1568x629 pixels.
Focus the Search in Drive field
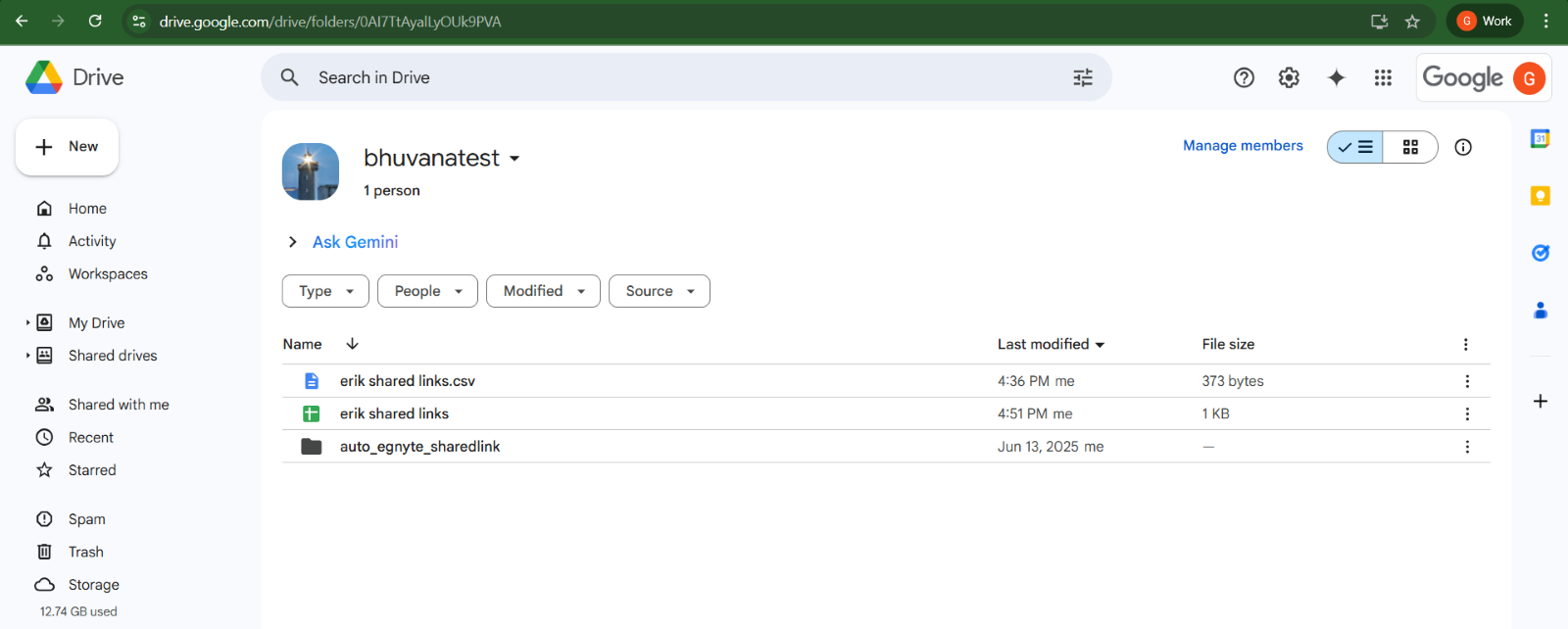click(686, 77)
